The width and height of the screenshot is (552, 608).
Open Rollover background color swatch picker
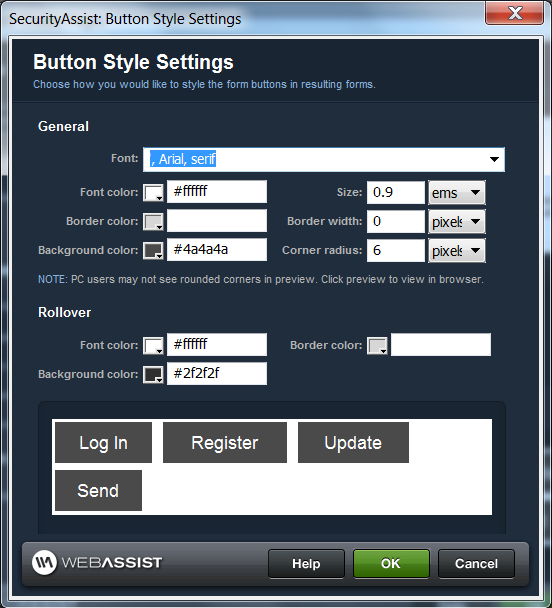point(153,374)
